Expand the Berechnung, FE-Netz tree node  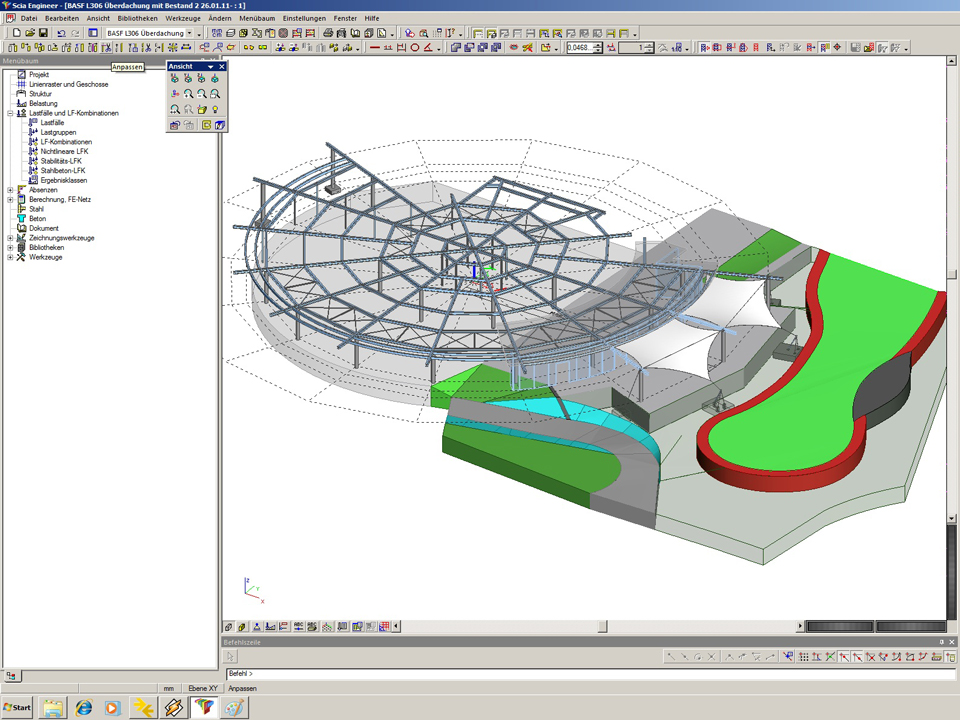tap(10, 199)
